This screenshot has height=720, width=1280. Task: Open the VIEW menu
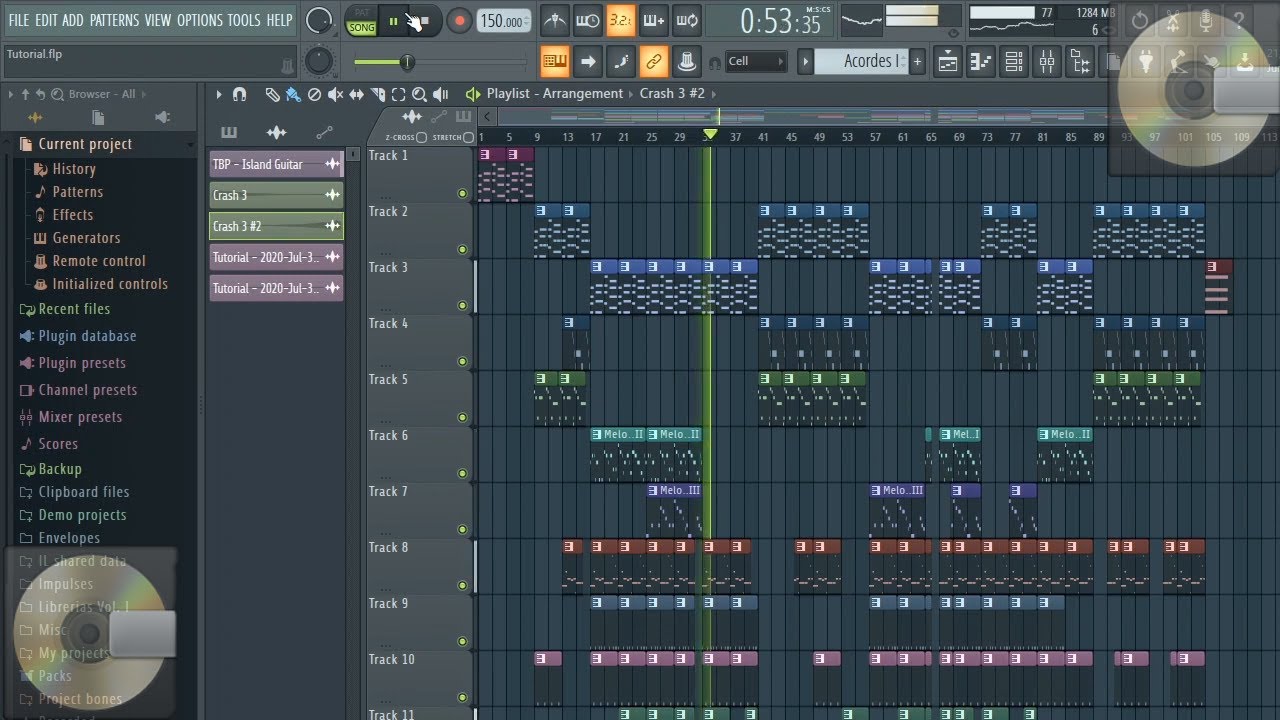(158, 20)
